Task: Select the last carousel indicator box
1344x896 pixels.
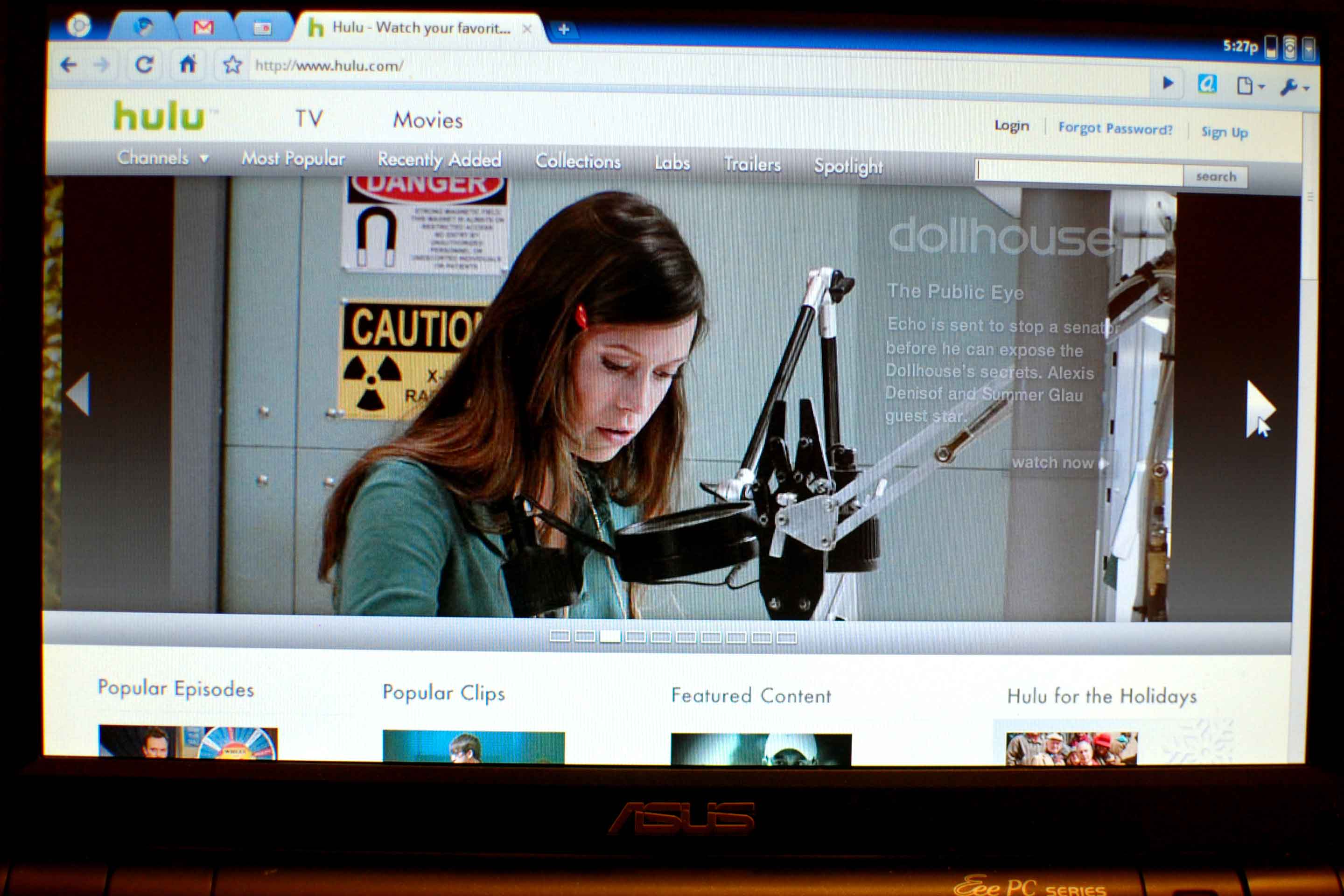Action: pyautogui.click(x=787, y=638)
